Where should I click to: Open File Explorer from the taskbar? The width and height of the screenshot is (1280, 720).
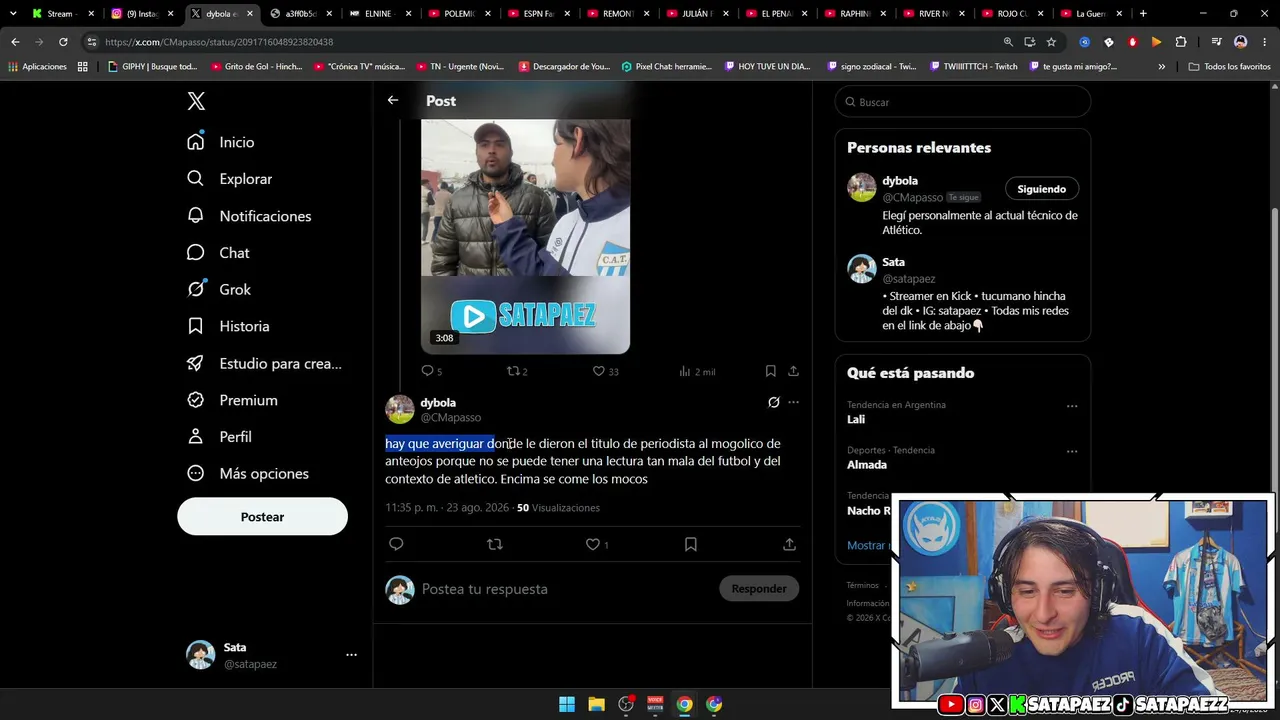(x=596, y=704)
